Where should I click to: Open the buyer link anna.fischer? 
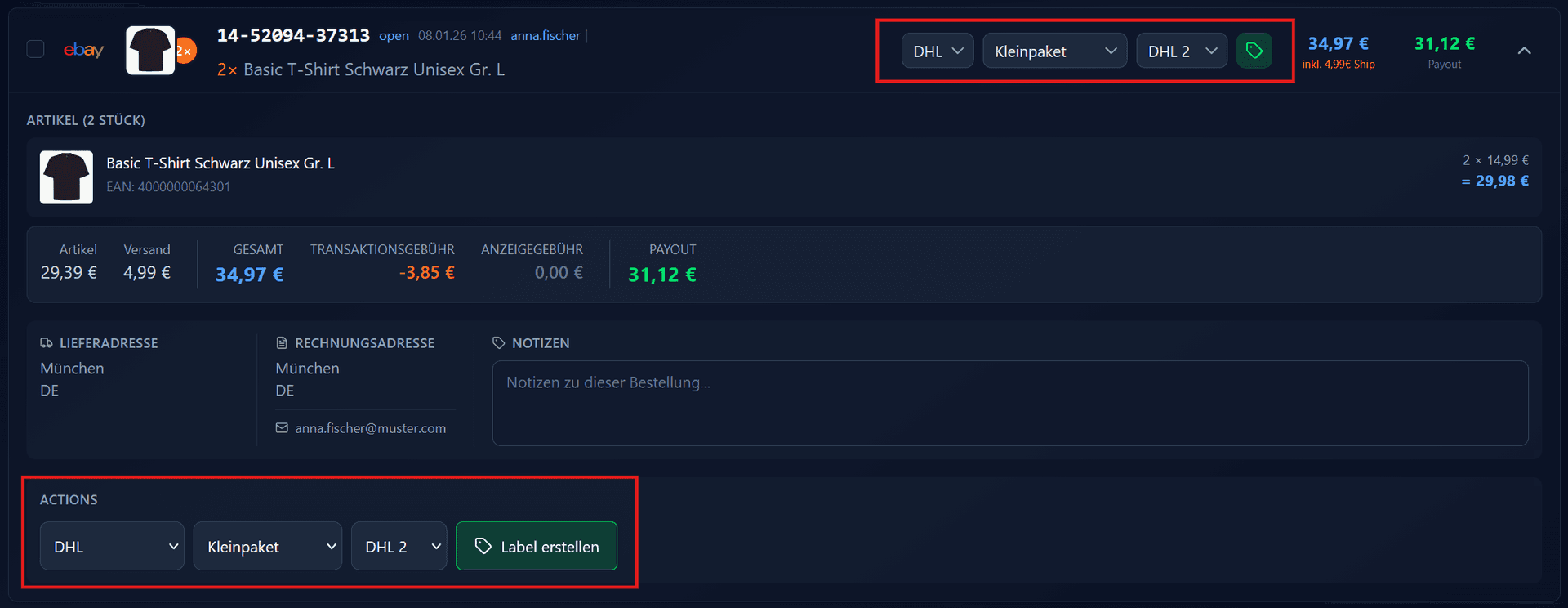point(545,35)
